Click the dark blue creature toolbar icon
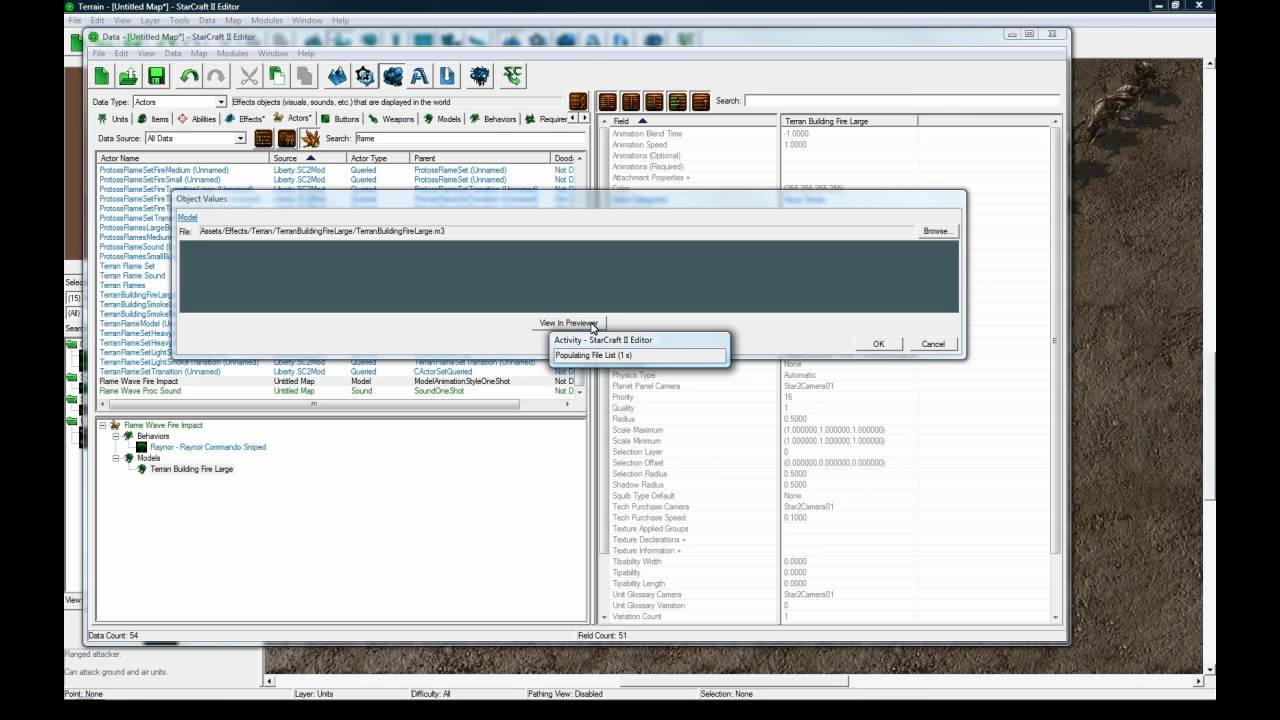1280x720 pixels. [480, 76]
